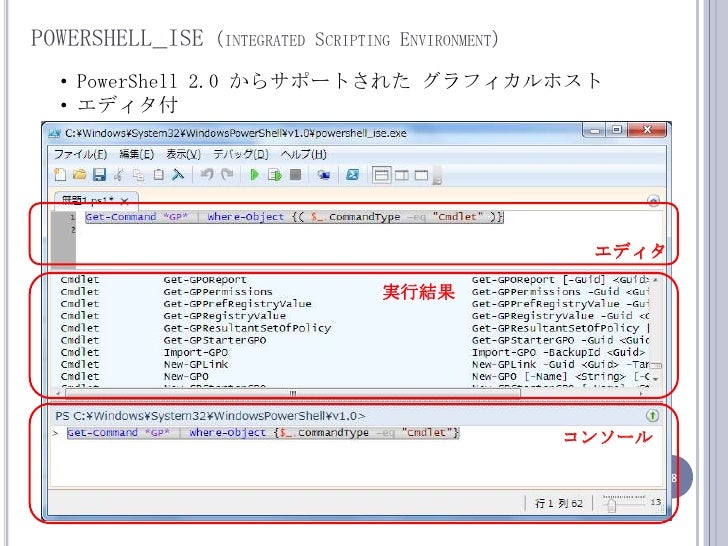This screenshot has width=728, height=546.
Task: Cut selection with the scissors icon
Action: tap(119, 175)
